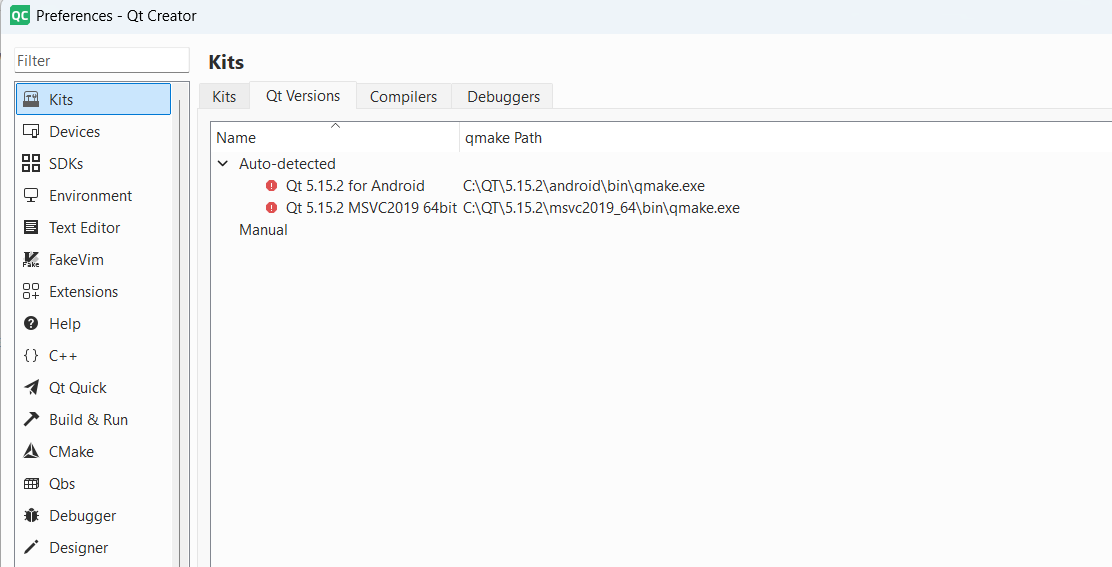Image resolution: width=1112 pixels, height=567 pixels.
Task: Open FakeVim settings icon
Action: point(31,260)
